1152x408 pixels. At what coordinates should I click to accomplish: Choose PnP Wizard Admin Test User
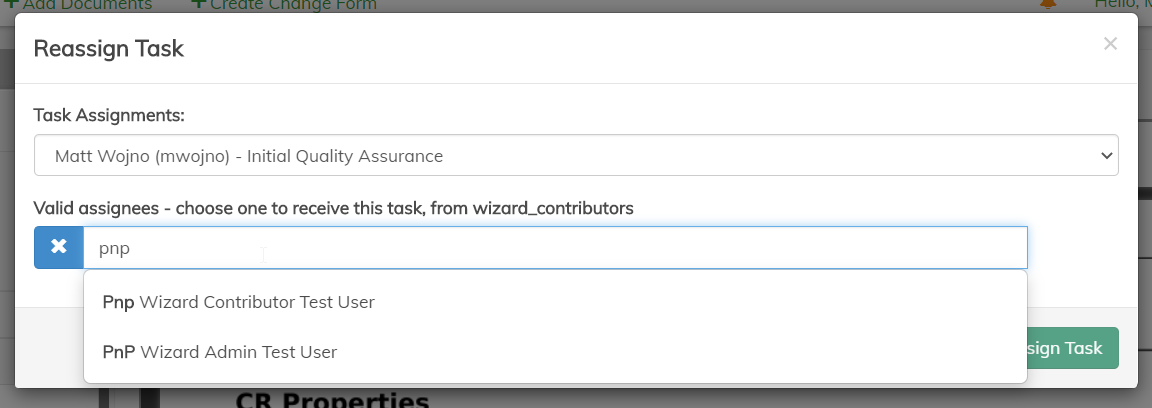tap(220, 352)
